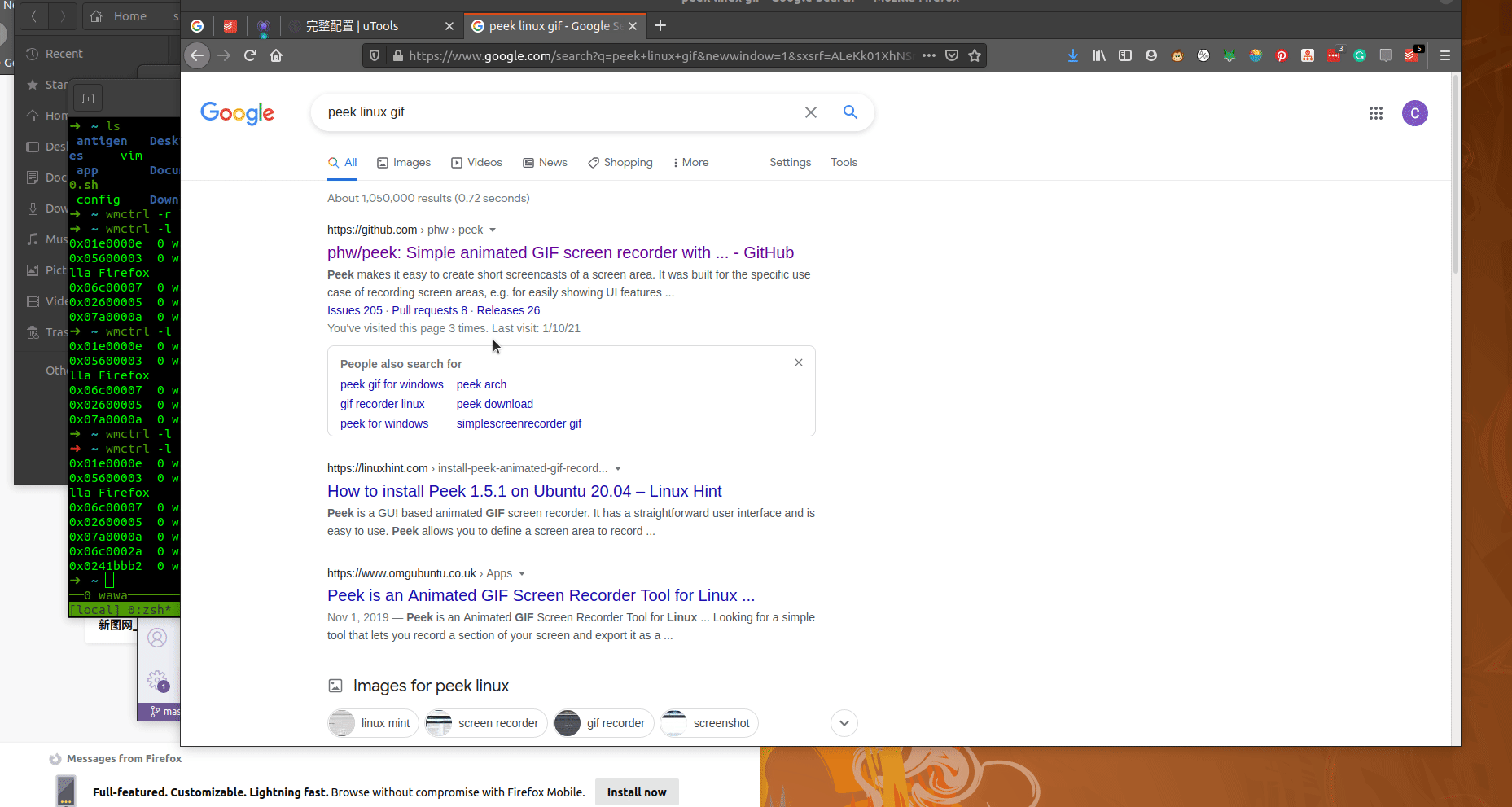The image size is (1512, 807).
Task: Open Google account avatar C
Action: tap(1415, 113)
